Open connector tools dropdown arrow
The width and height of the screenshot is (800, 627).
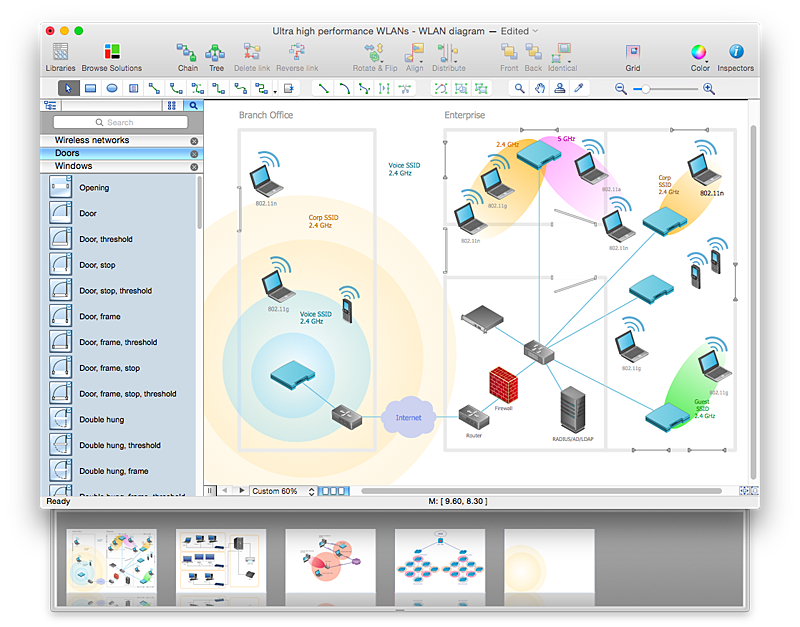coord(275,92)
